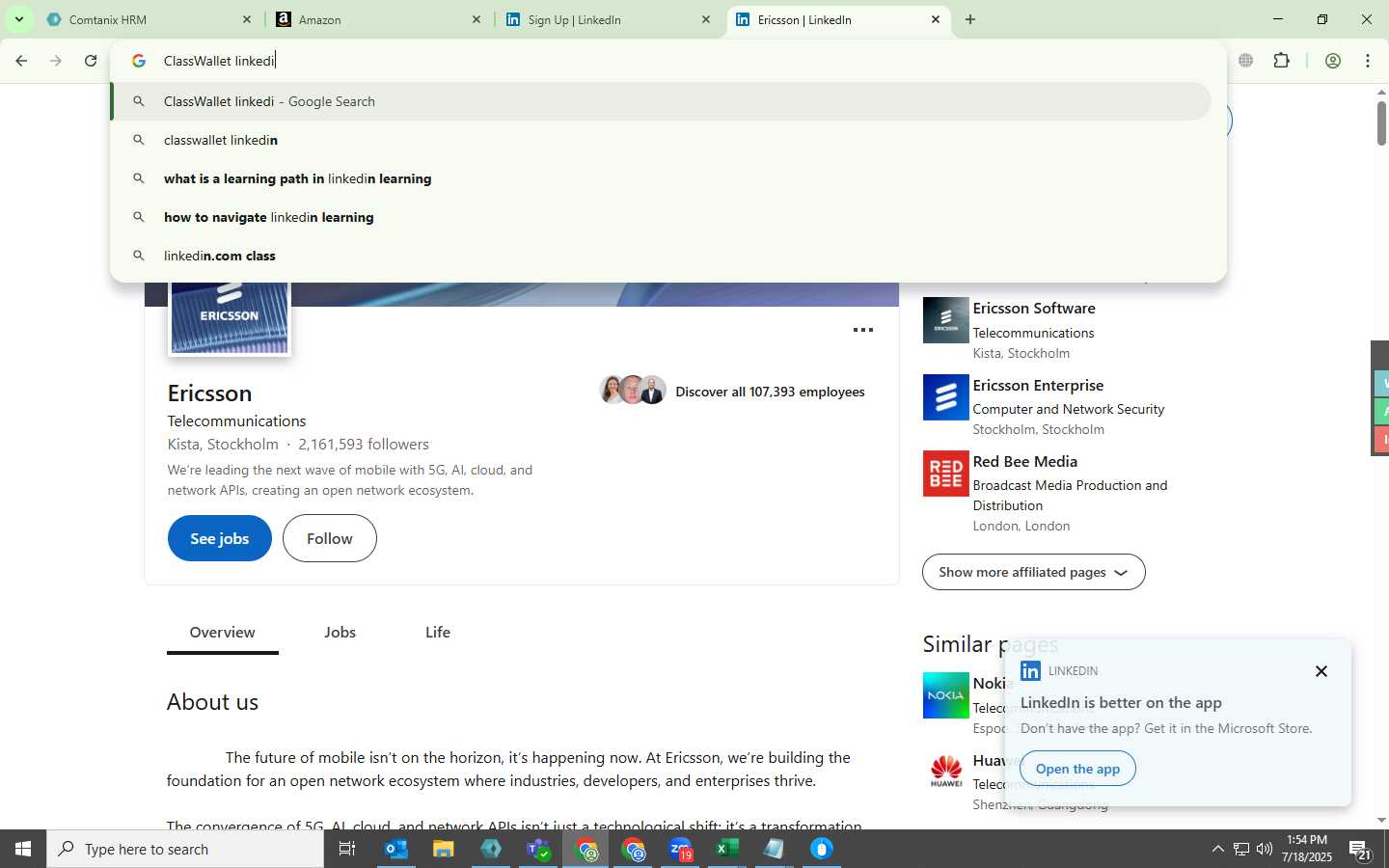Open Excel from the taskbar
The image size is (1389, 868).
pyautogui.click(x=727, y=849)
